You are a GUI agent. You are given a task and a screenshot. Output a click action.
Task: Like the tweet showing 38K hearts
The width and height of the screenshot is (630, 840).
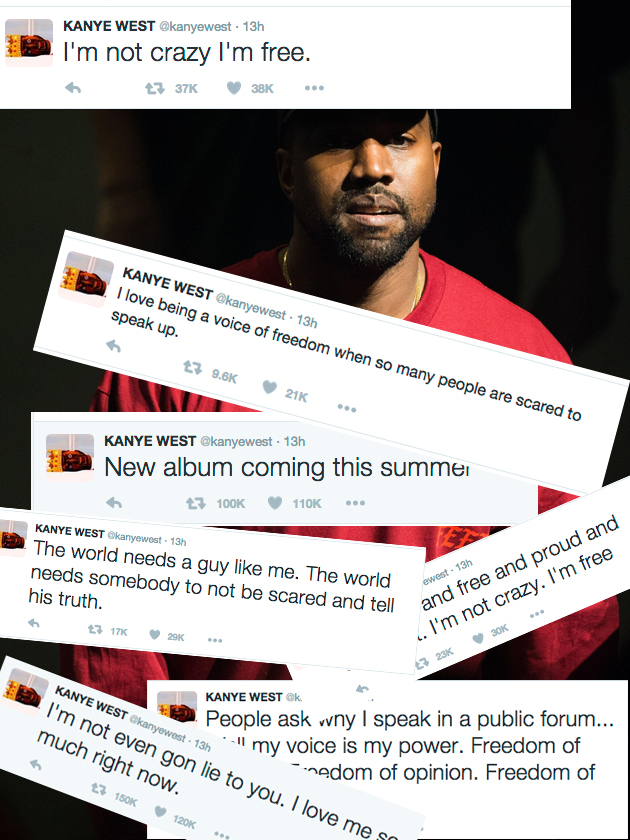click(234, 88)
